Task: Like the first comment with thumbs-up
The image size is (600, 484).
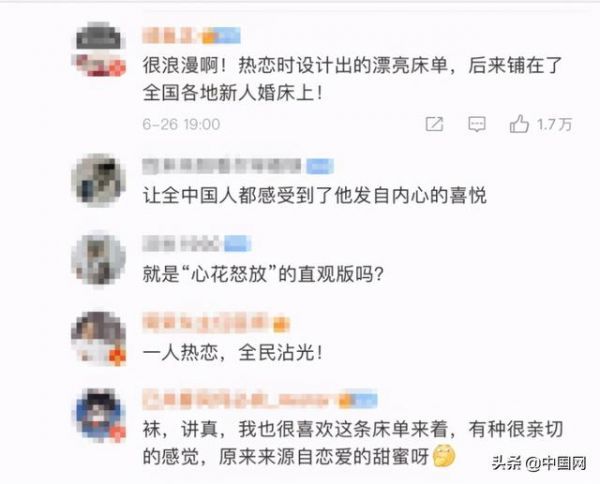Action: coord(519,124)
